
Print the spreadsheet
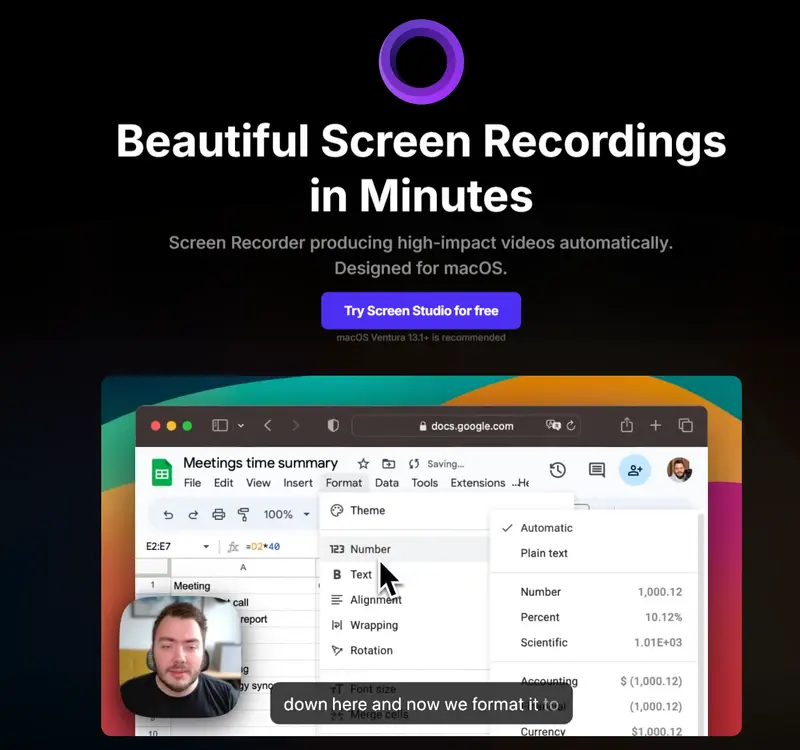[218, 512]
